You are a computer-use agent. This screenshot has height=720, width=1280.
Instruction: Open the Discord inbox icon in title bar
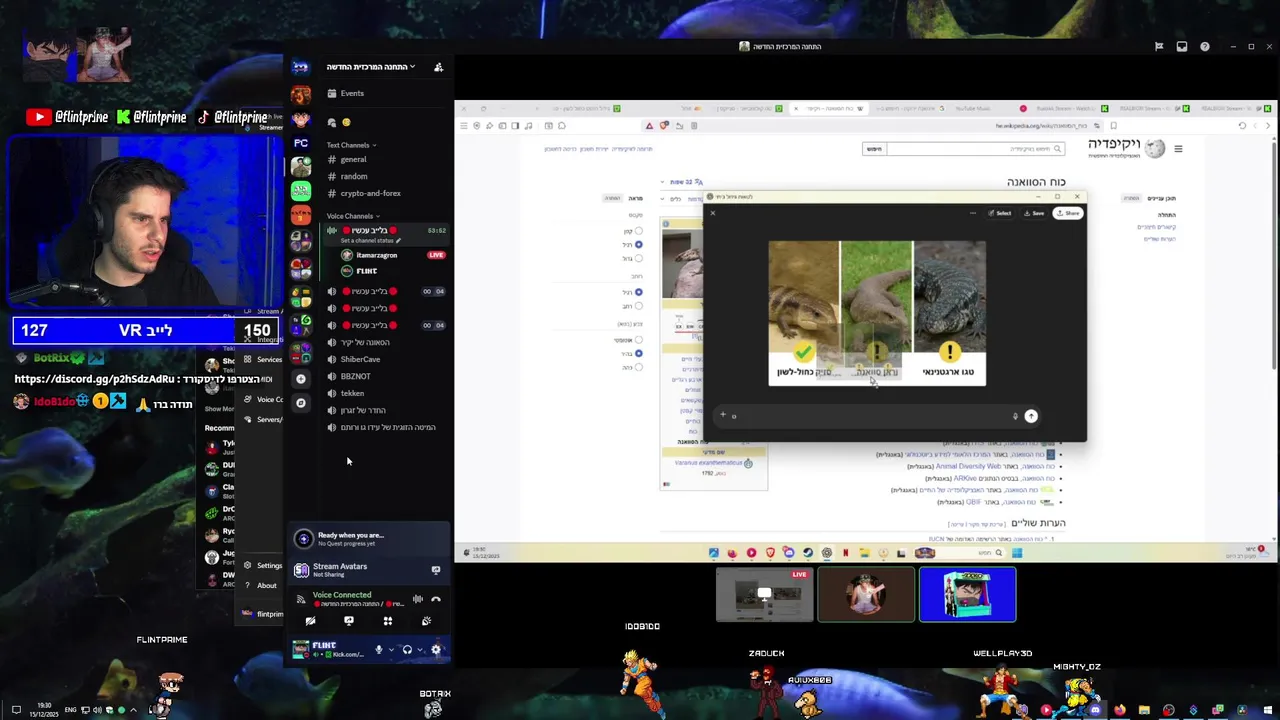pyautogui.click(x=1181, y=46)
